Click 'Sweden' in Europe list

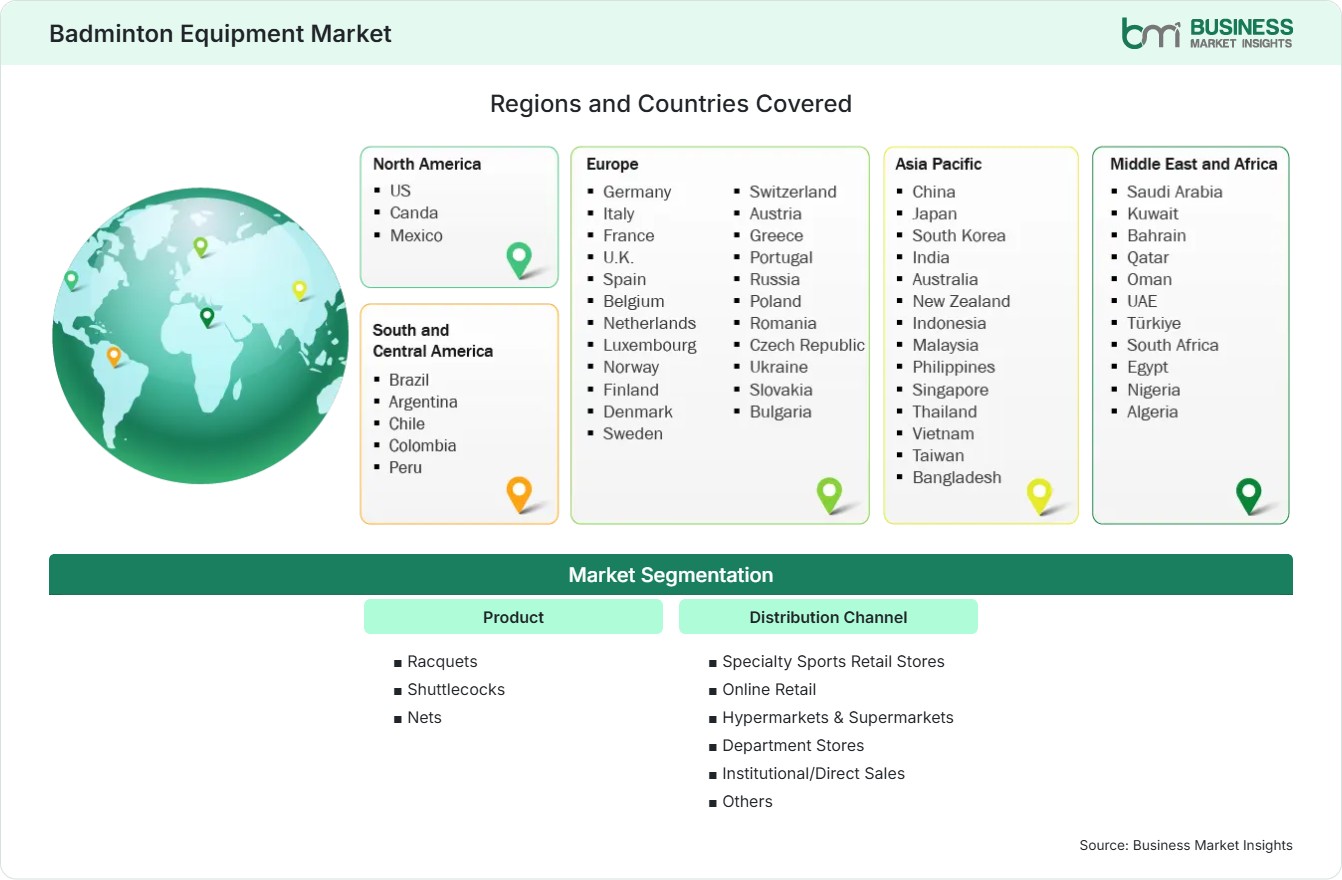point(633,434)
